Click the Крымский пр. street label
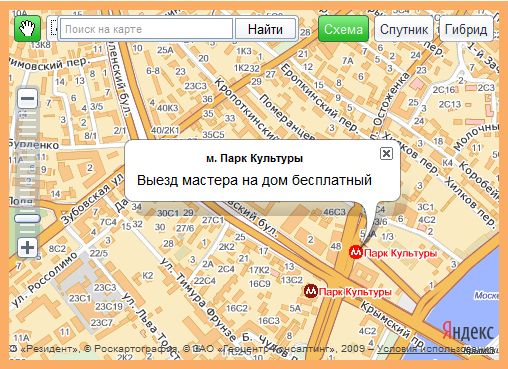Screen dimensions: 508x369 click(x=392, y=325)
